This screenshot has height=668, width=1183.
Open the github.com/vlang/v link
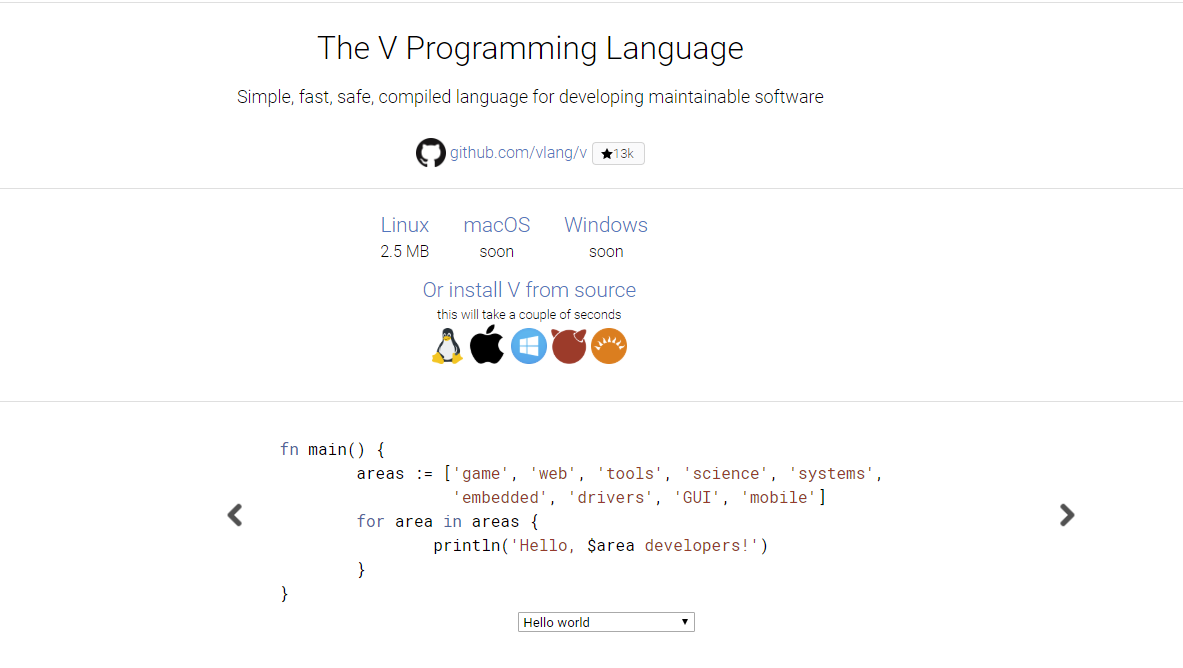point(518,152)
